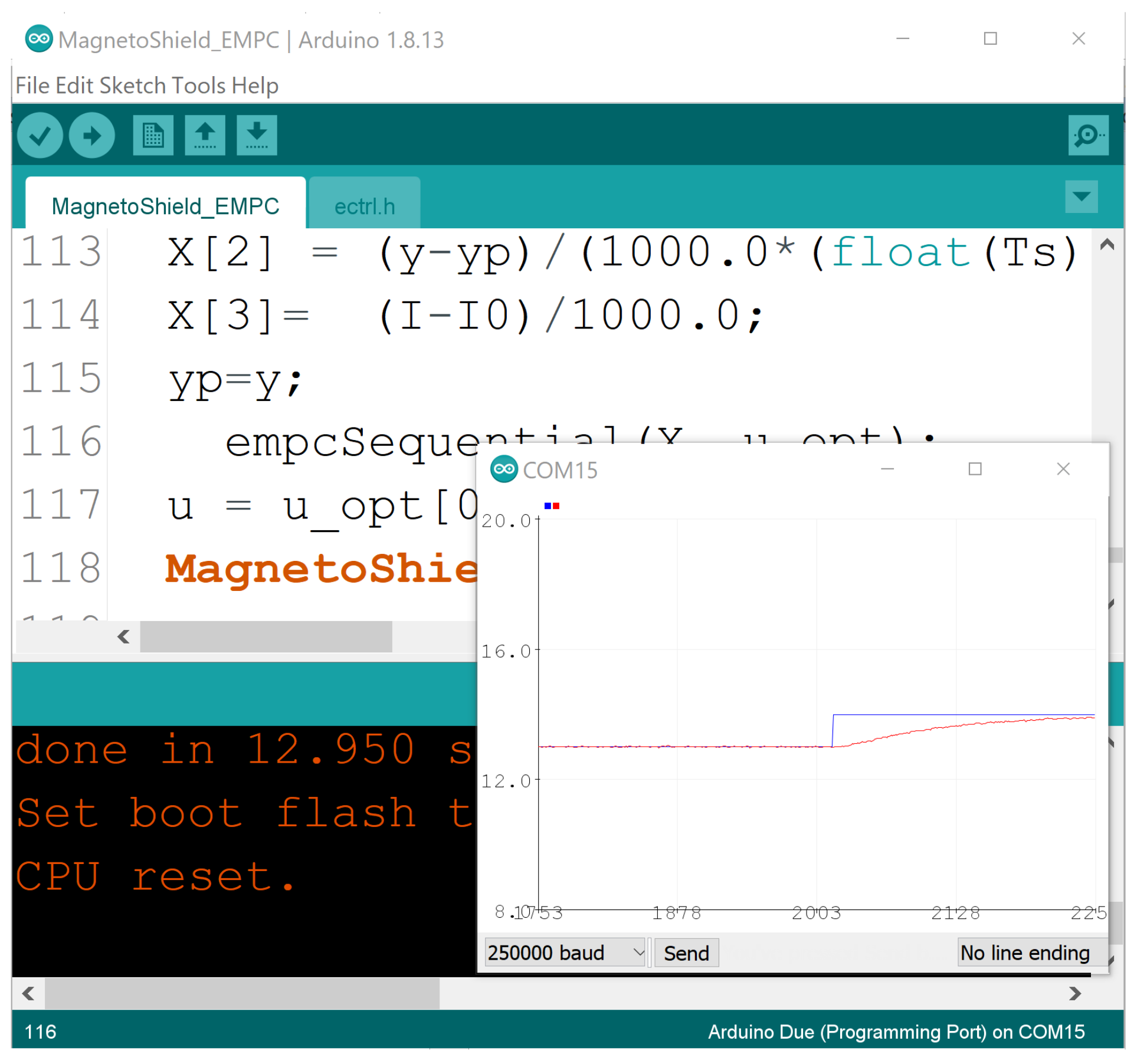Click the code editor horizontal scrollbar thumb
The image size is (1147, 1064).
(x=266, y=636)
